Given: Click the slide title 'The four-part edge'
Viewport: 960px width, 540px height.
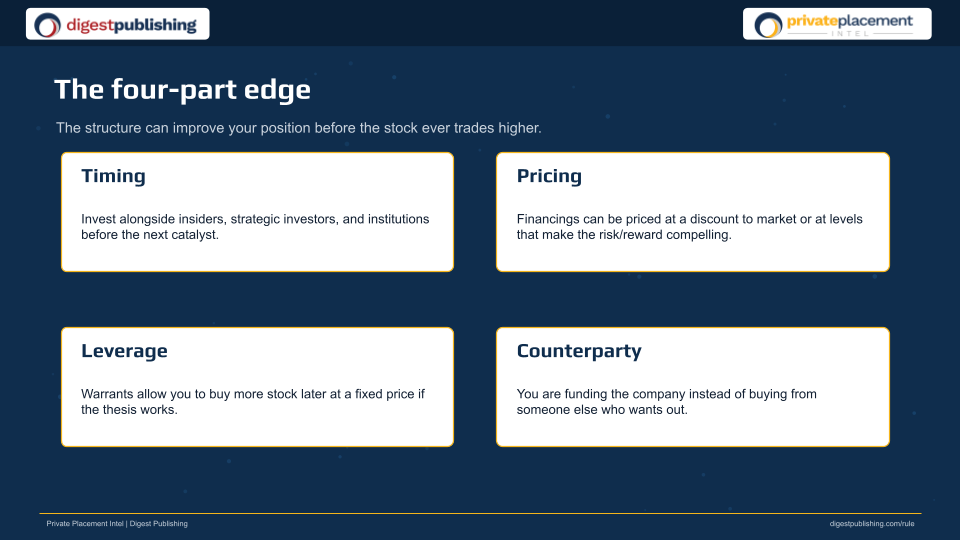Looking at the screenshot, I should pos(182,89).
